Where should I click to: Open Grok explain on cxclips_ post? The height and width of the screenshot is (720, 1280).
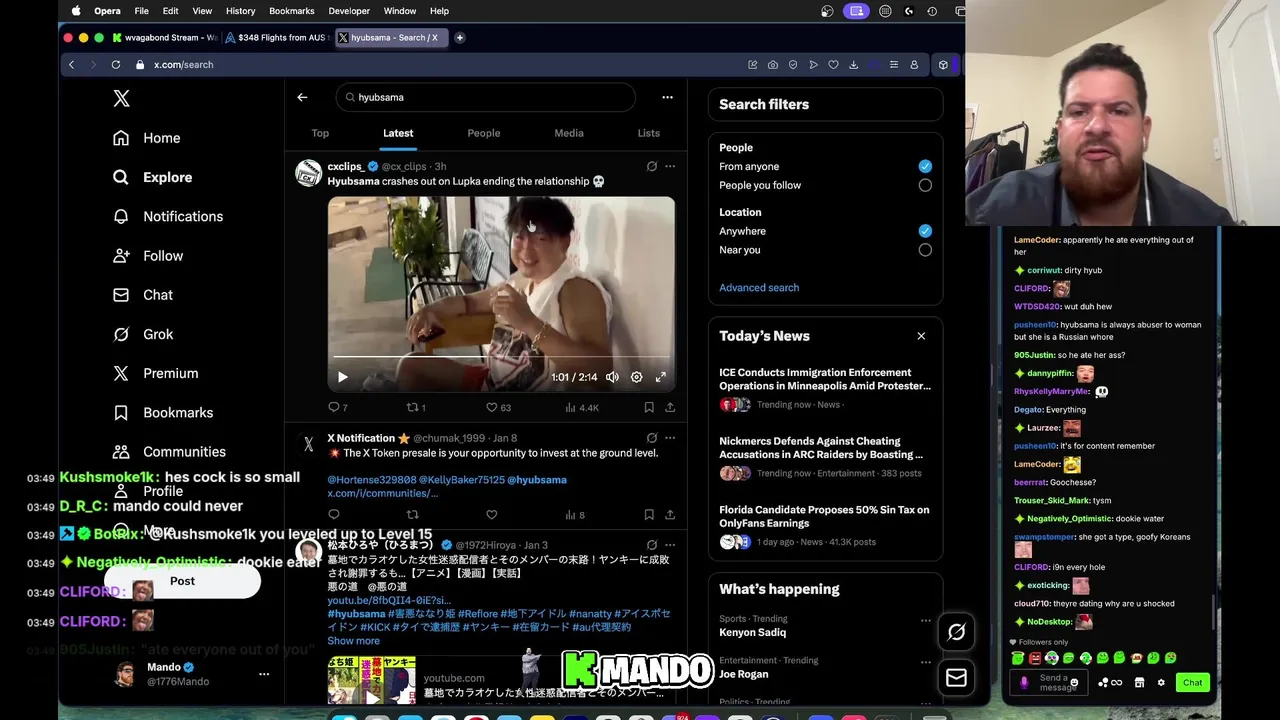652,166
